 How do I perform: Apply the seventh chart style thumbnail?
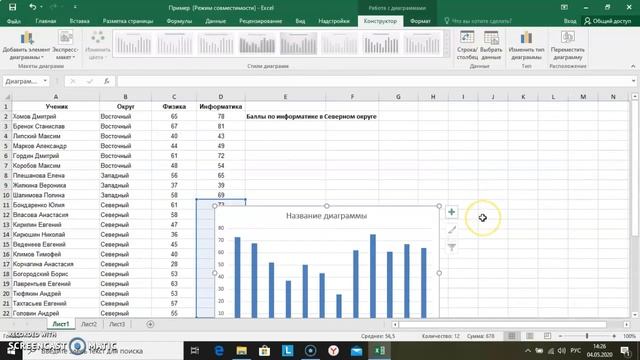[x=381, y=44]
